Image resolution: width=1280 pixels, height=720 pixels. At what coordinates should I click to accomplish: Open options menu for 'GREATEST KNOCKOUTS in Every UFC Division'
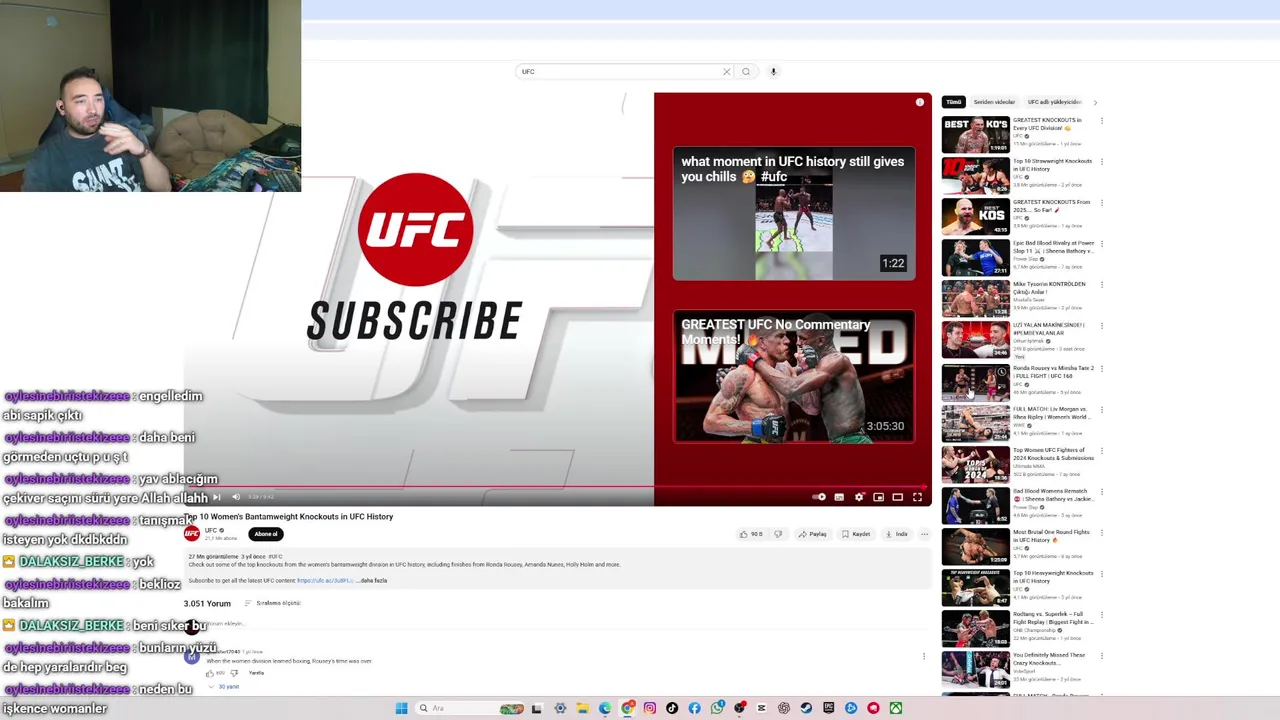[x=1102, y=121]
